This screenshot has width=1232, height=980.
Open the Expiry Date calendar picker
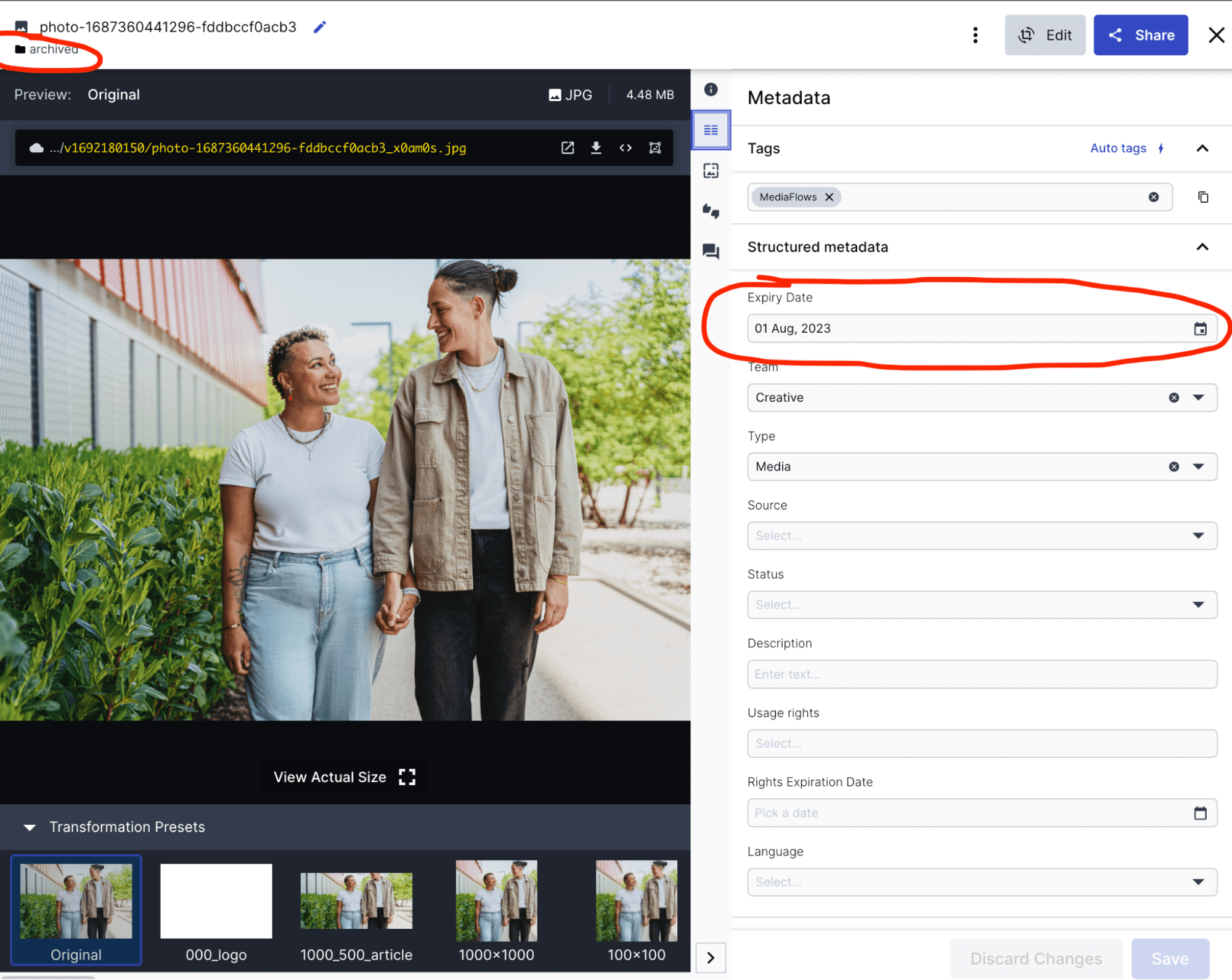pyautogui.click(x=1199, y=329)
